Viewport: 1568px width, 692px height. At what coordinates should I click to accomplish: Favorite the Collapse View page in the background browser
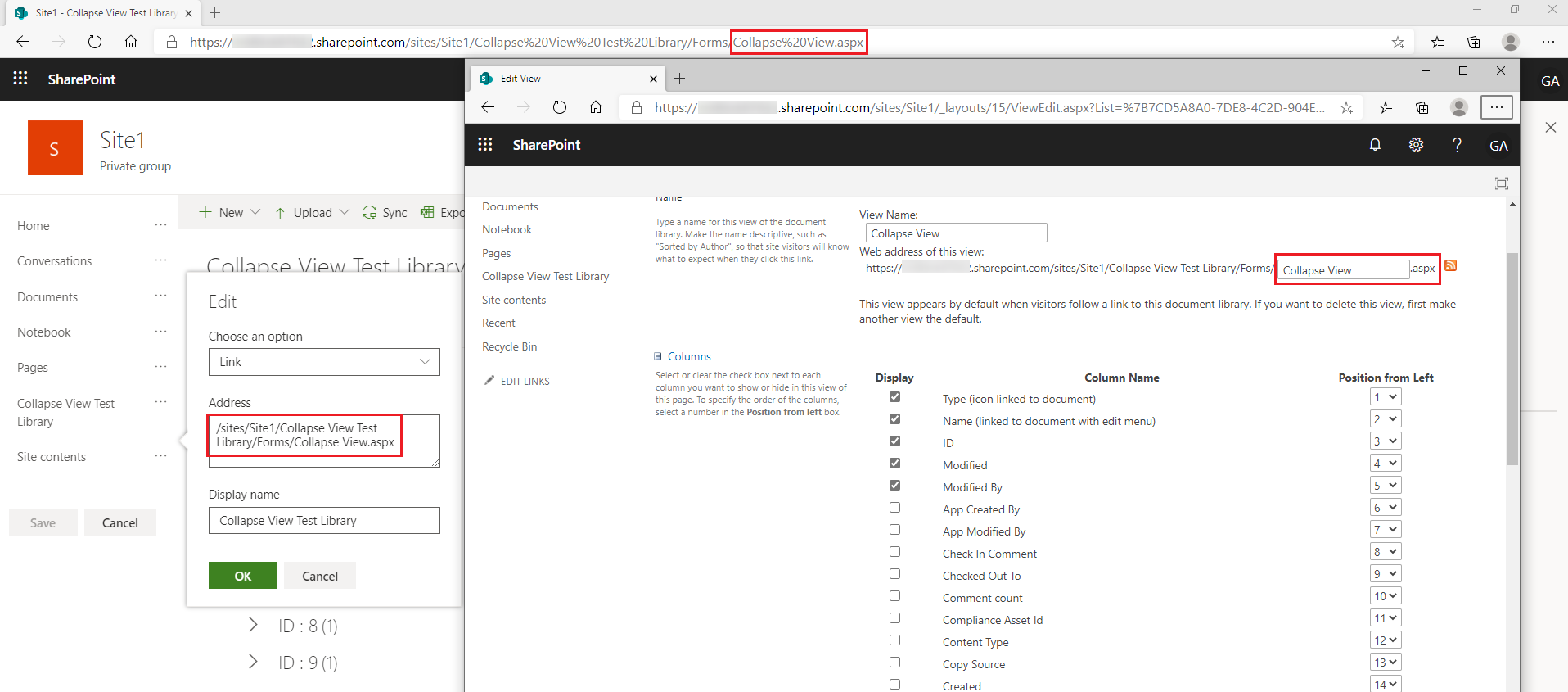(x=1398, y=42)
